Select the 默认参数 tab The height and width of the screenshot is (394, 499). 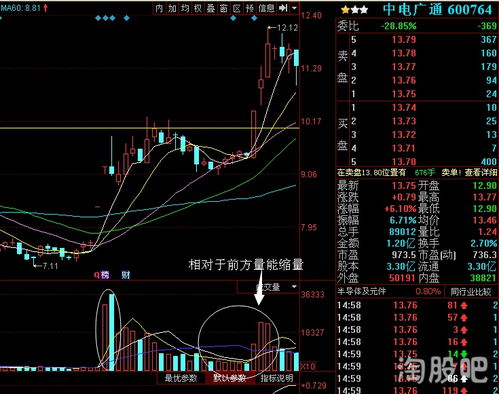(230, 378)
